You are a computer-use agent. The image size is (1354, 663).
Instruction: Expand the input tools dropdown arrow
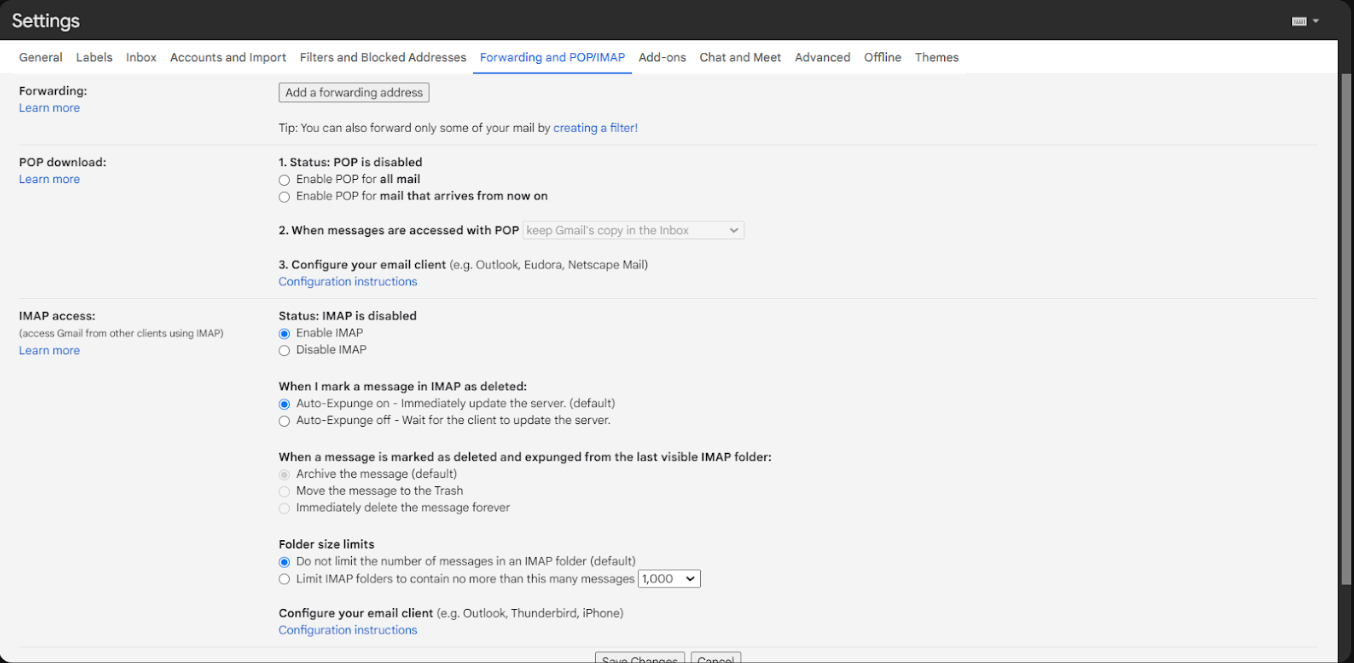[1316, 21]
